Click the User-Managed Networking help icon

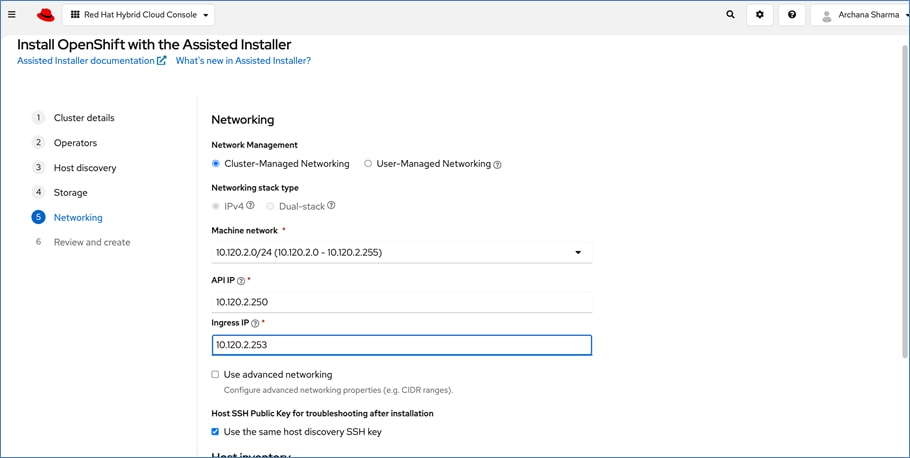tap(497, 165)
